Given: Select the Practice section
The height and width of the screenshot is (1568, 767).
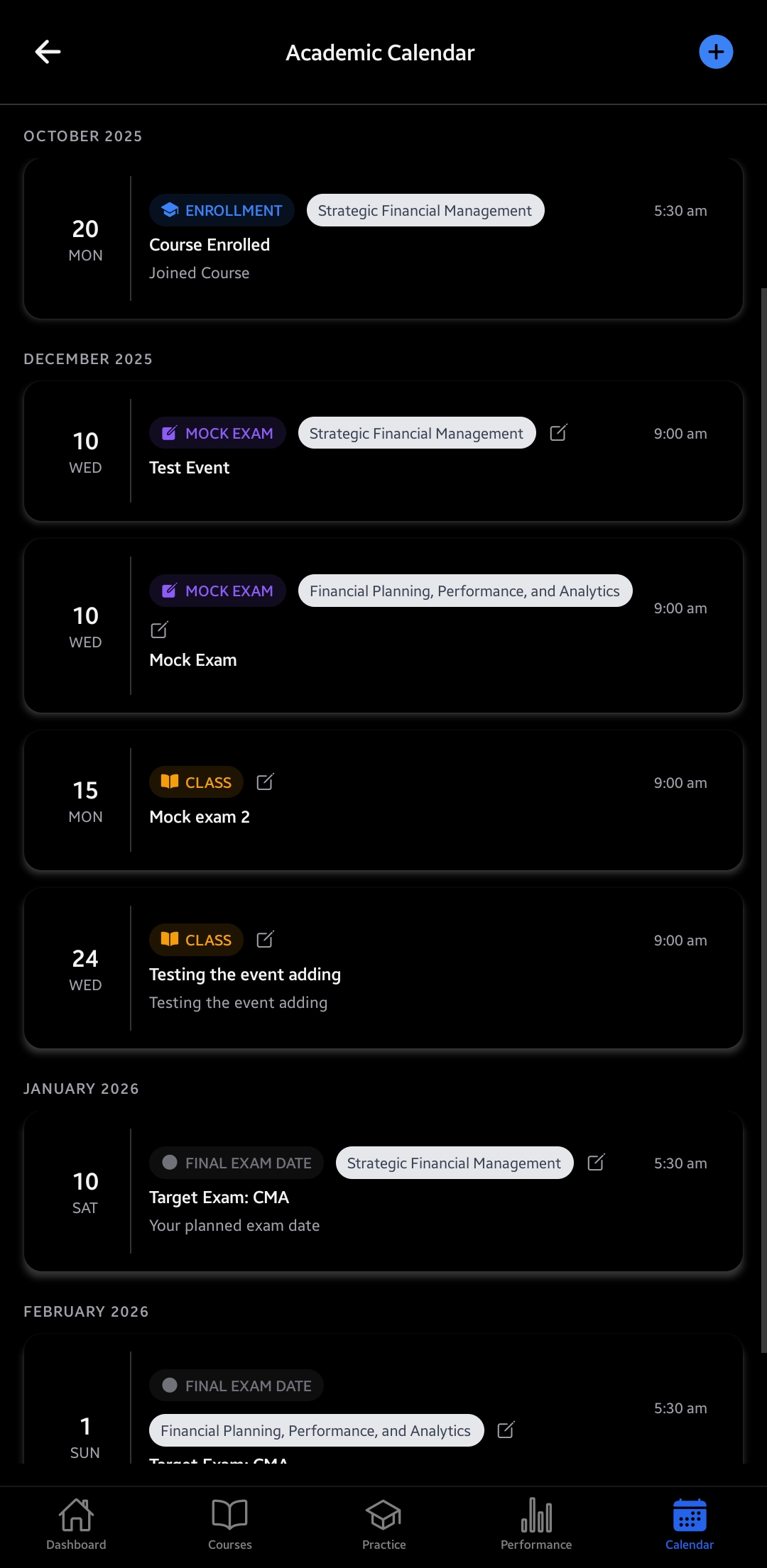Looking at the screenshot, I should [x=383, y=1521].
